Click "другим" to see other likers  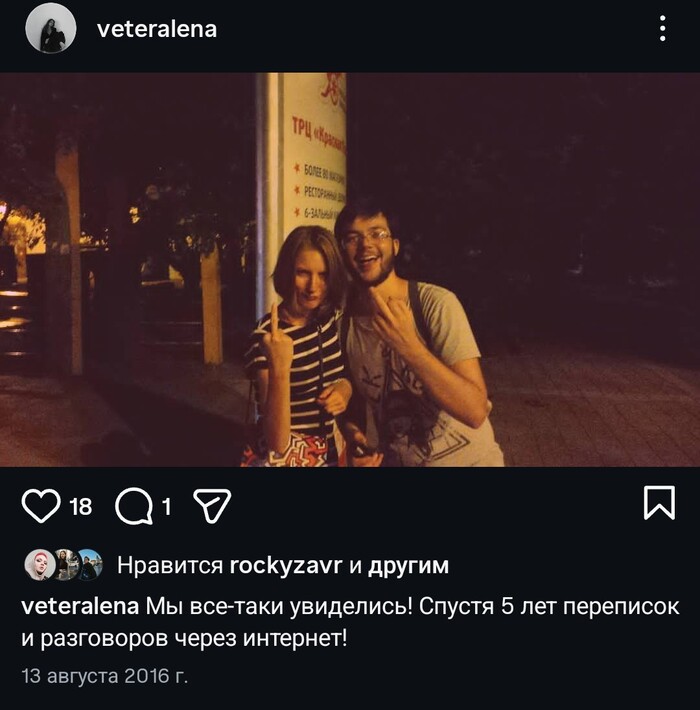408,566
